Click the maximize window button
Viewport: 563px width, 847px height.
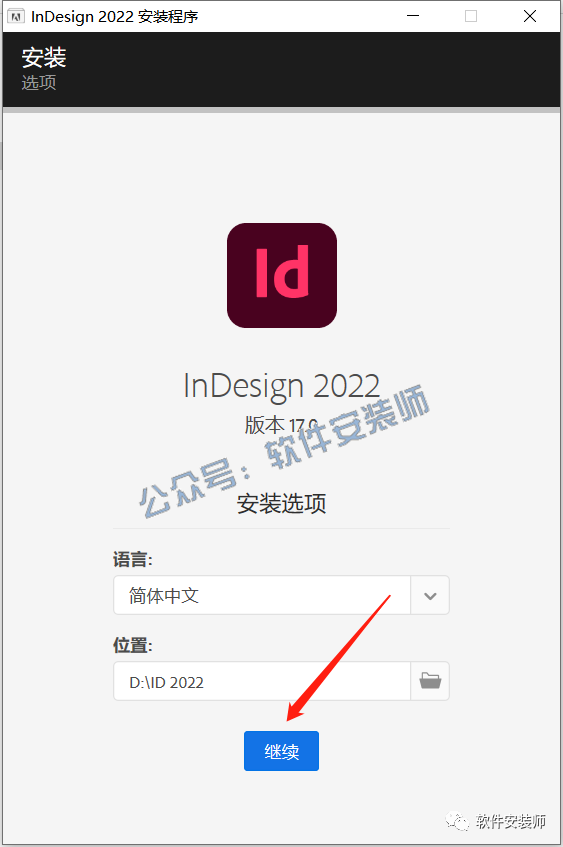471,16
